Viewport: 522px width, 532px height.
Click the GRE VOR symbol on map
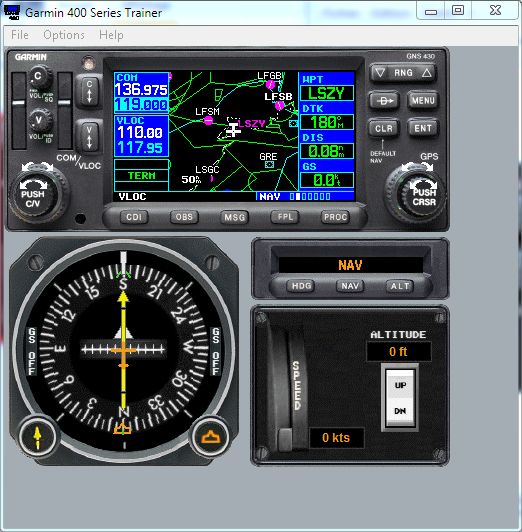pyautogui.click(x=270, y=165)
